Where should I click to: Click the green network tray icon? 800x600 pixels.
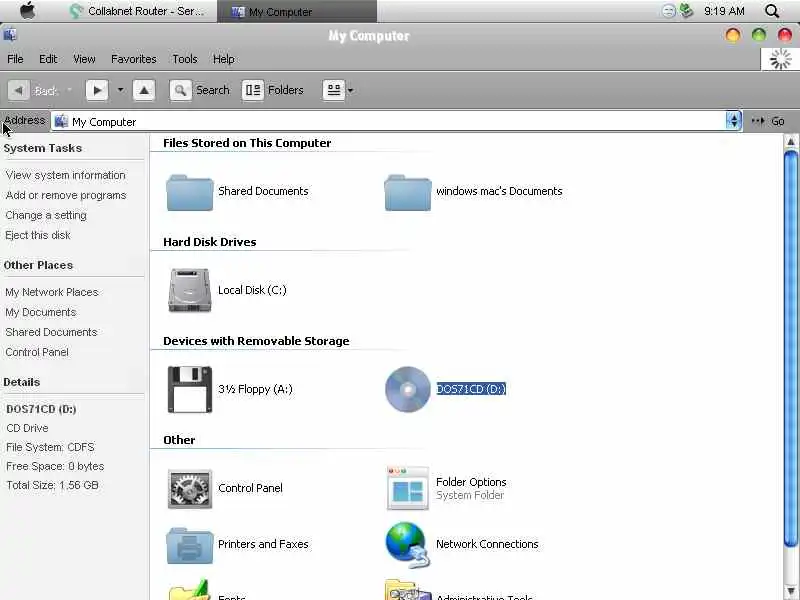coord(687,11)
